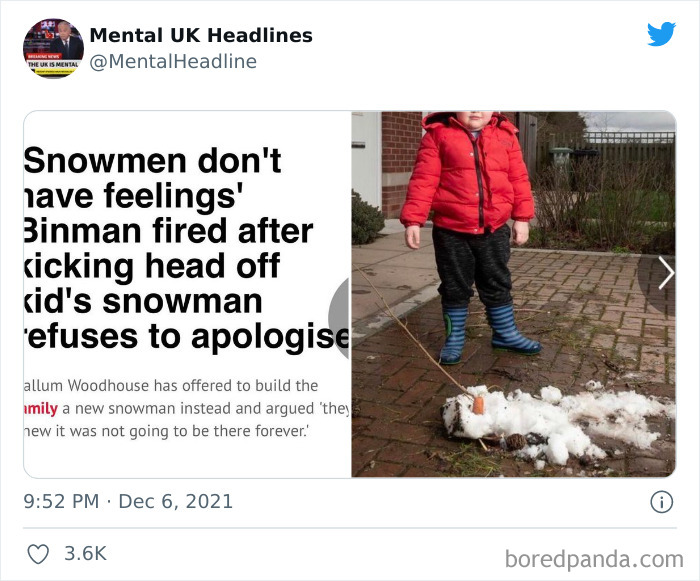Click the boy's blue striped wellington boots
700x581 pixels.
(x=489, y=333)
